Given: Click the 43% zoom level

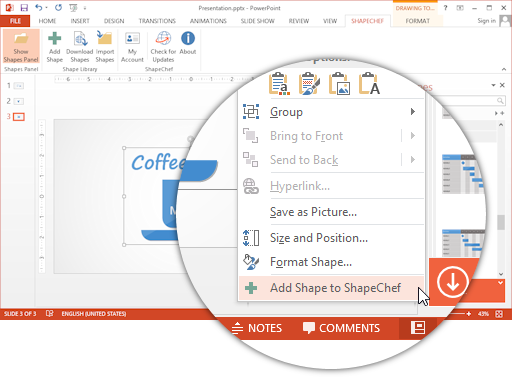Looking at the screenshot, I should (x=483, y=314).
